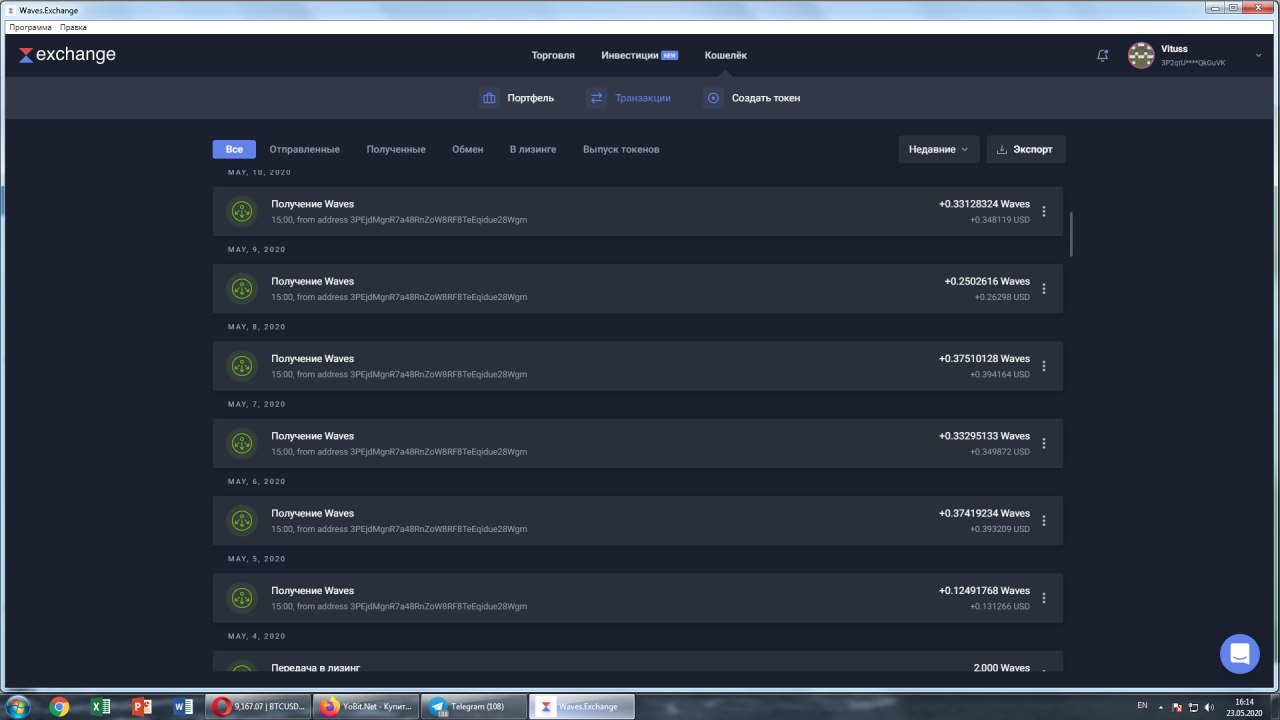Click the +0.131266 USD amount
This screenshot has height=720, width=1280.
click(1000, 606)
